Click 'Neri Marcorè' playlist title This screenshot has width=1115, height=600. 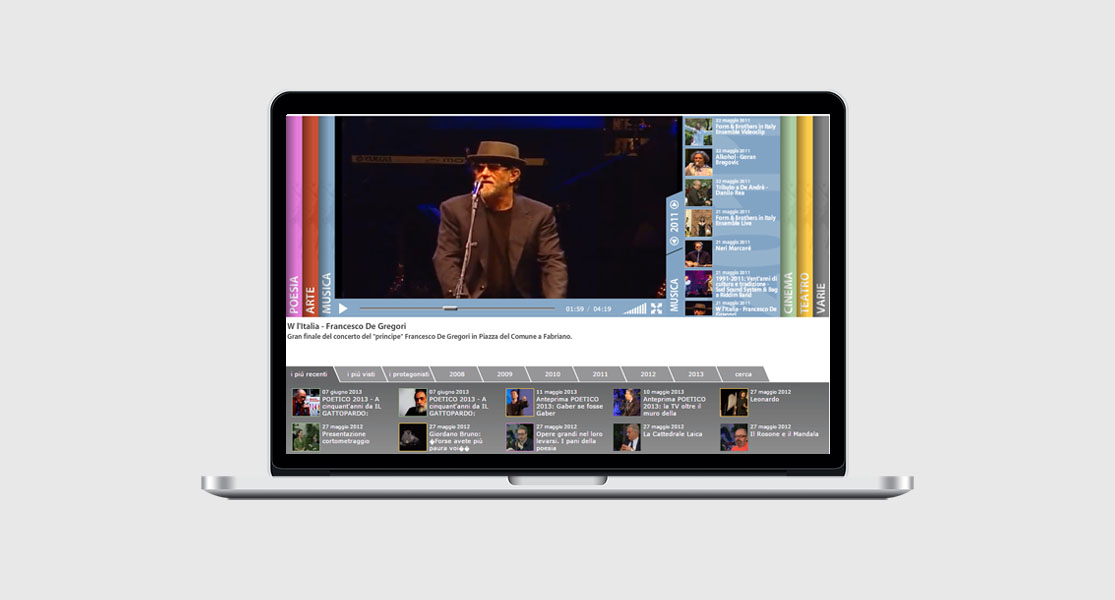pyautogui.click(x=733, y=248)
